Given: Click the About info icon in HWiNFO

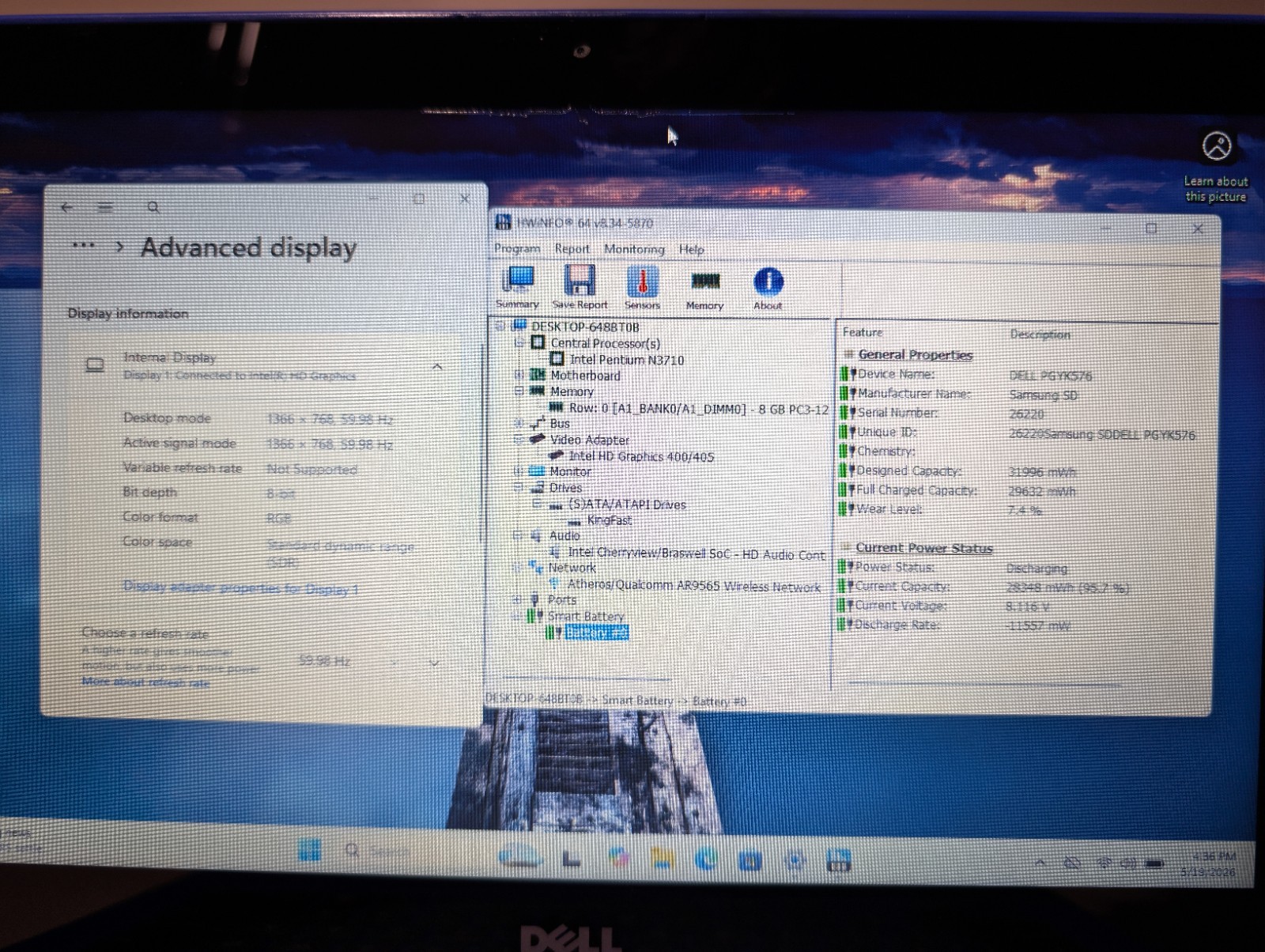Looking at the screenshot, I should tap(768, 289).
